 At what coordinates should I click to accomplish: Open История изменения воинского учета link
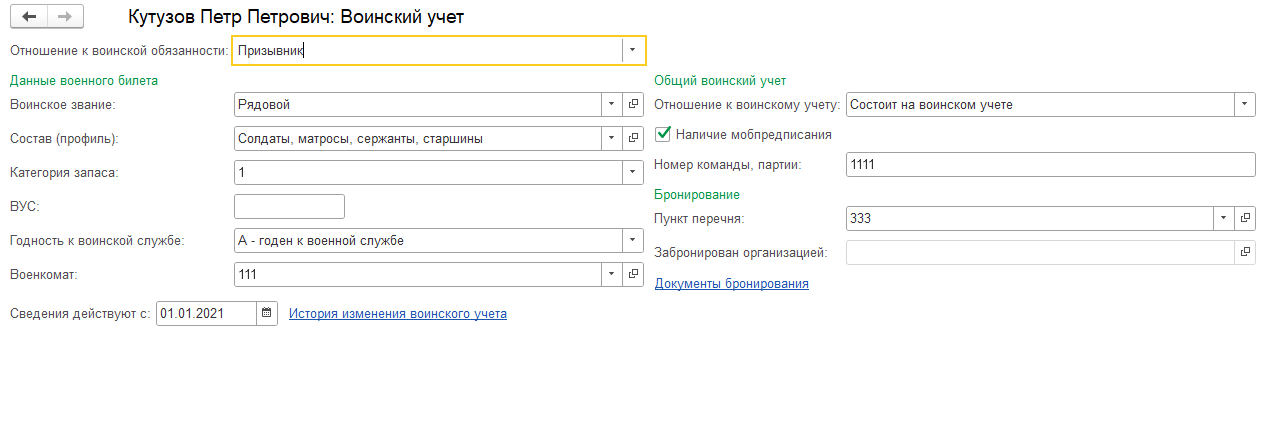point(397,313)
